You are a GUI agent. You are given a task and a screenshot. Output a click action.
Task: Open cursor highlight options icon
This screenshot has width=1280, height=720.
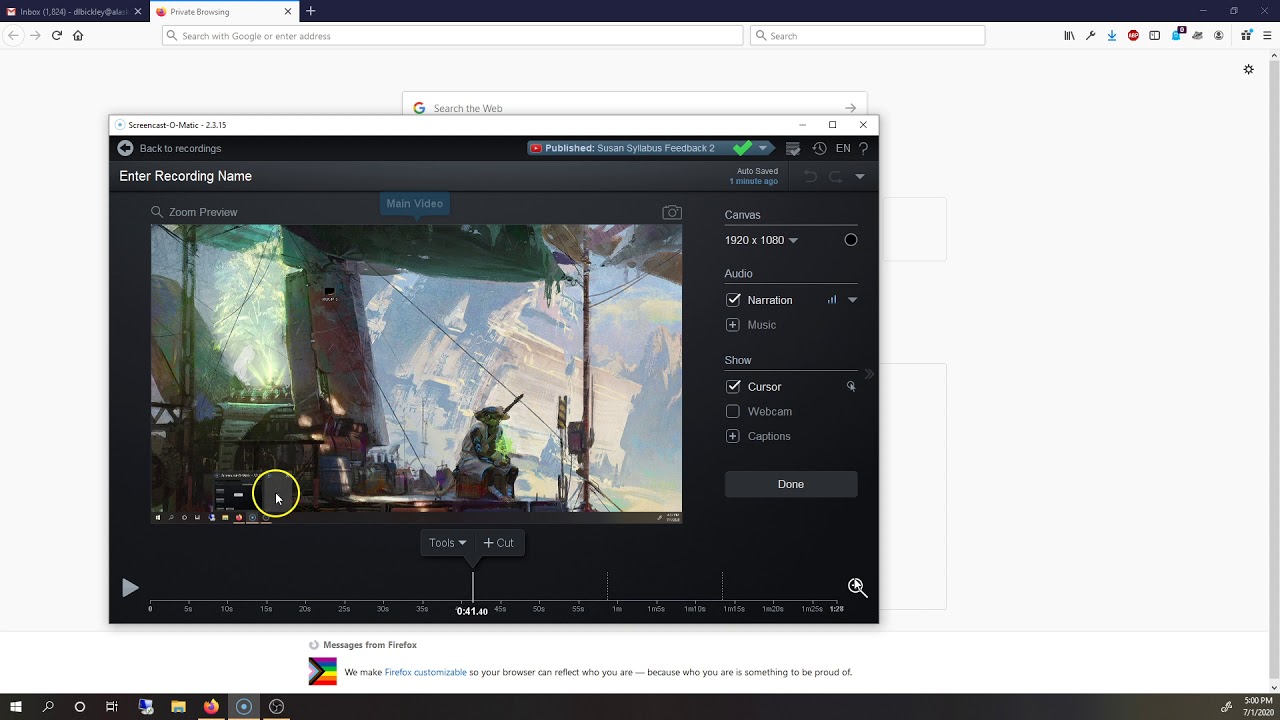851,386
